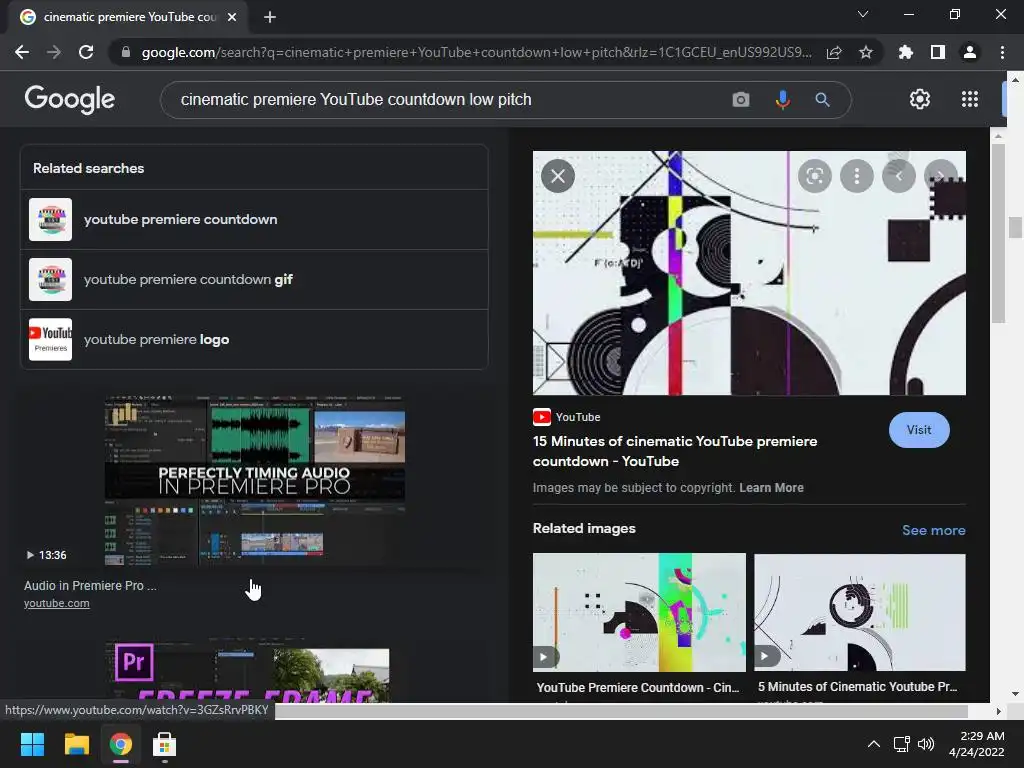The width and height of the screenshot is (1024, 768).
Task: Click the preview panel vertical scrollbar
Action: tap(998, 233)
